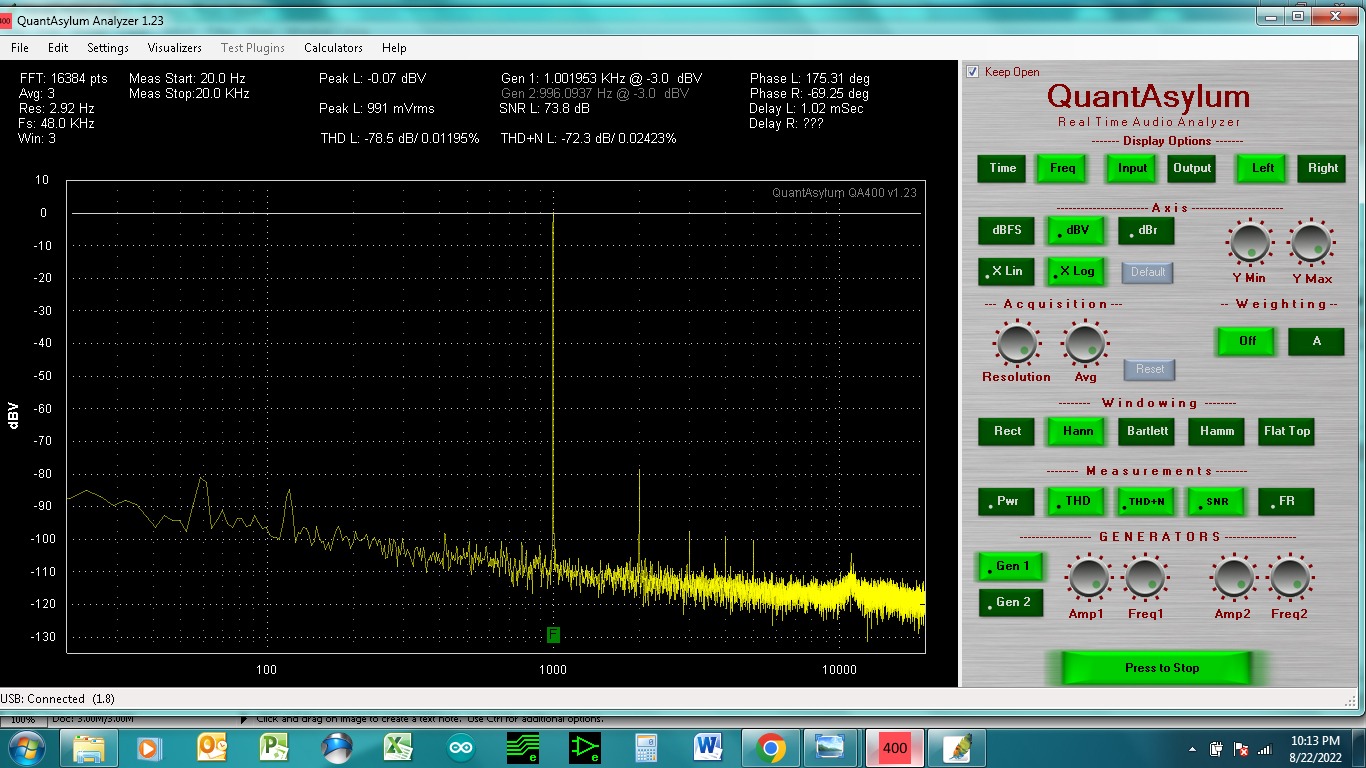Open Word from the taskbar

click(x=707, y=747)
